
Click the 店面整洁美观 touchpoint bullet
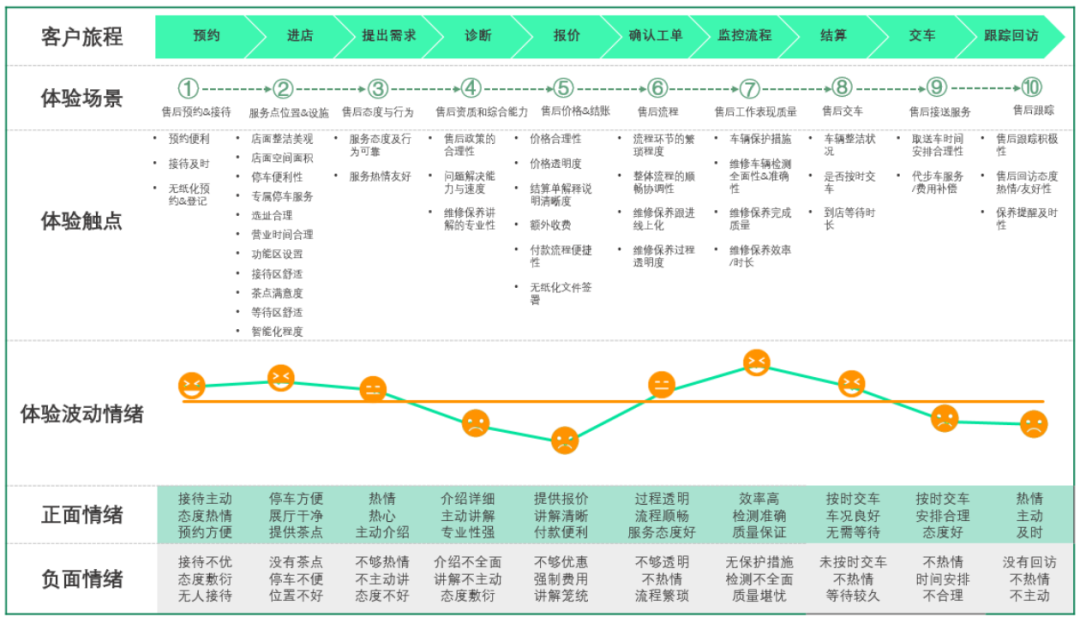click(281, 139)
